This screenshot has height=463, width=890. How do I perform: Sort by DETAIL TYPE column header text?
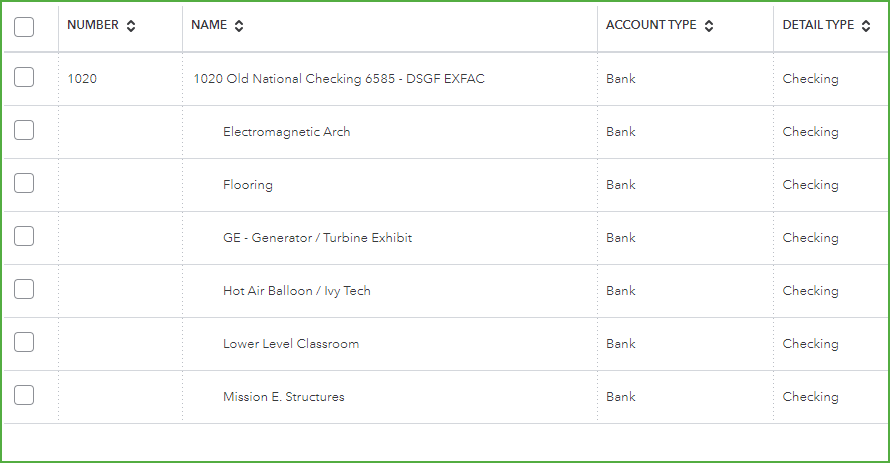818,25
